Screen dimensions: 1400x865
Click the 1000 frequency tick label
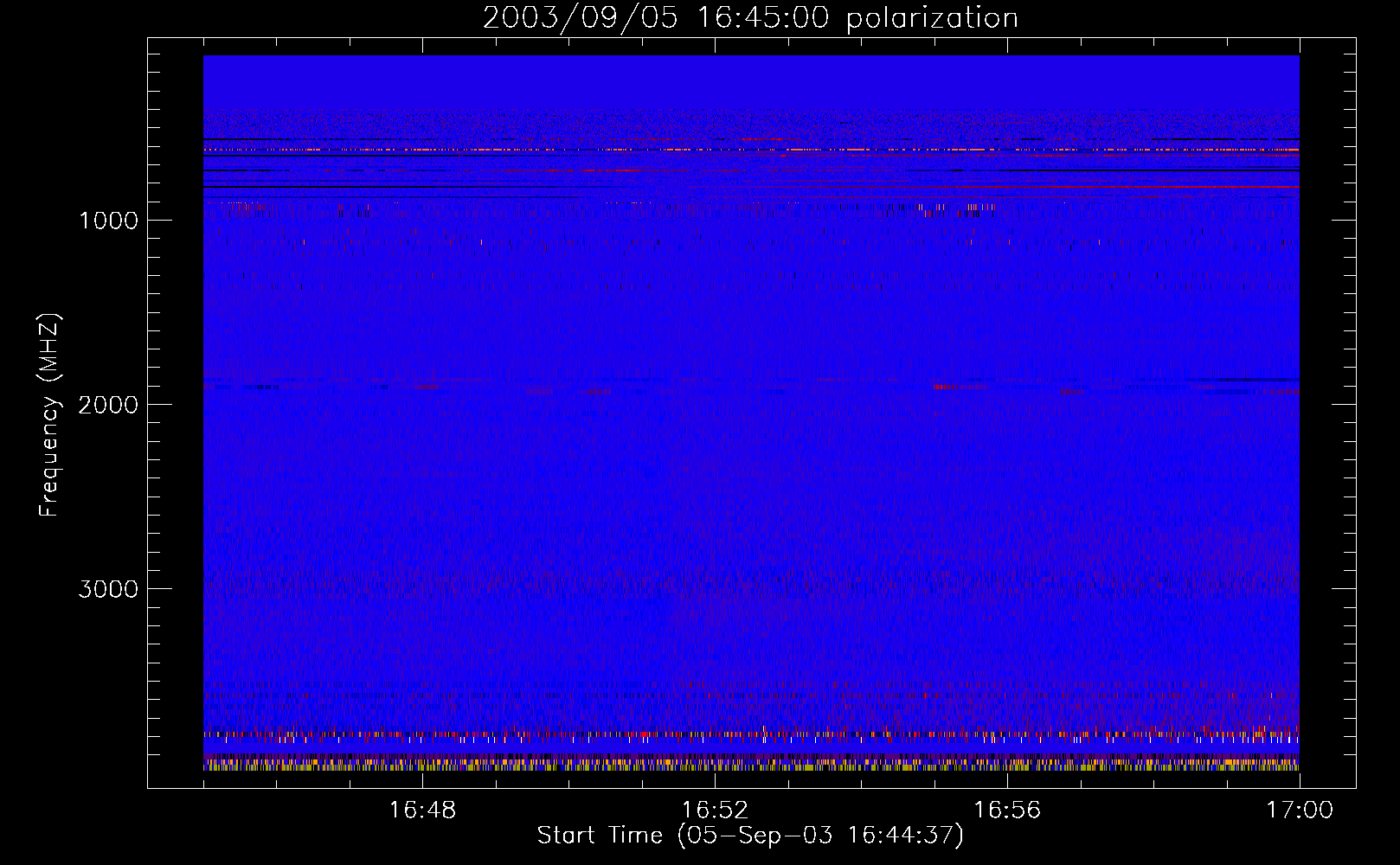click(109, 221)
